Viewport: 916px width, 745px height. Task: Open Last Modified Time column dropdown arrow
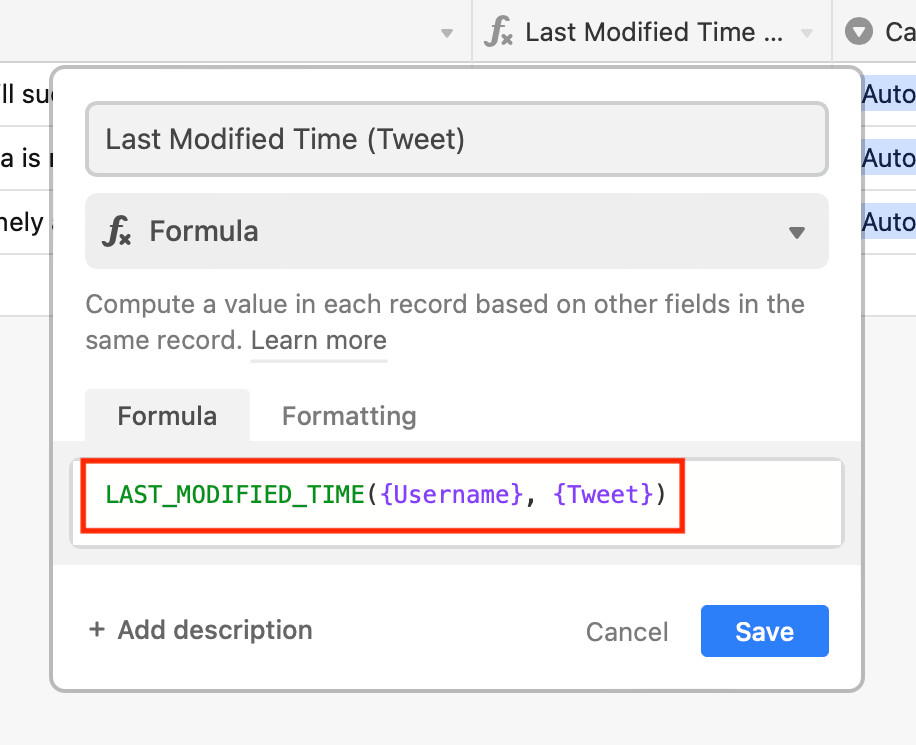click(807, 33)
